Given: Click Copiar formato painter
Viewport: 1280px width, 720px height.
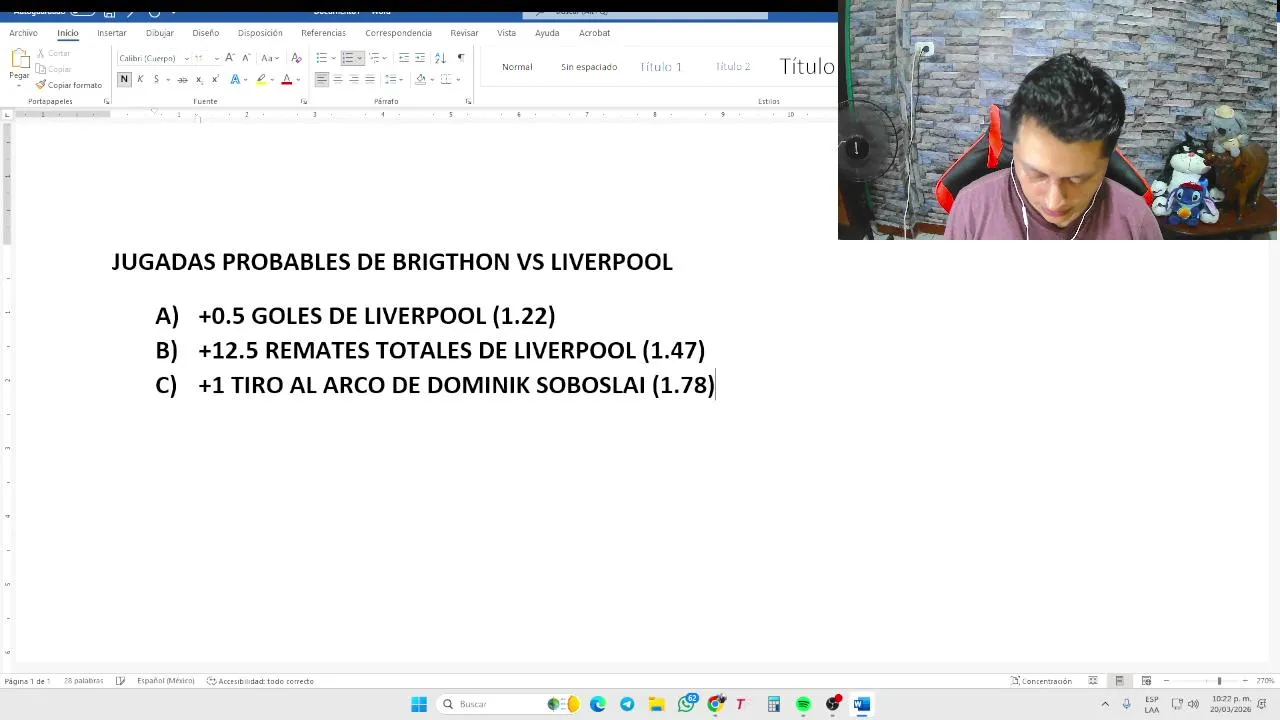Looking at the screenshot, I should [x=68, y=85].
